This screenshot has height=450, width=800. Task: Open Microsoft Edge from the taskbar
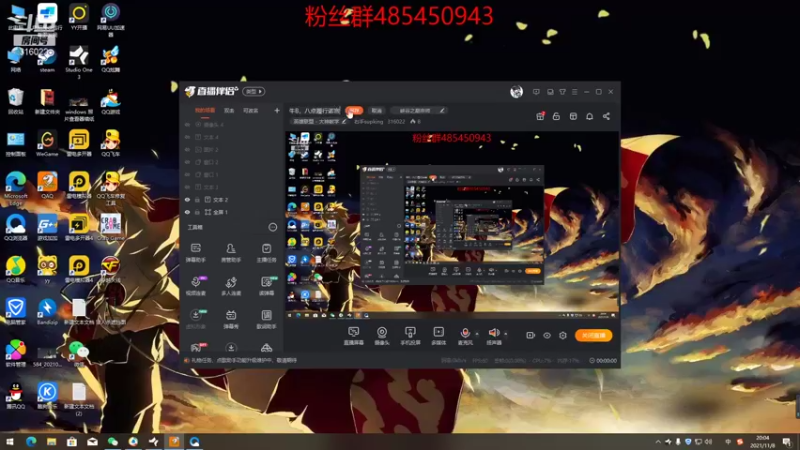coord(31,442)
